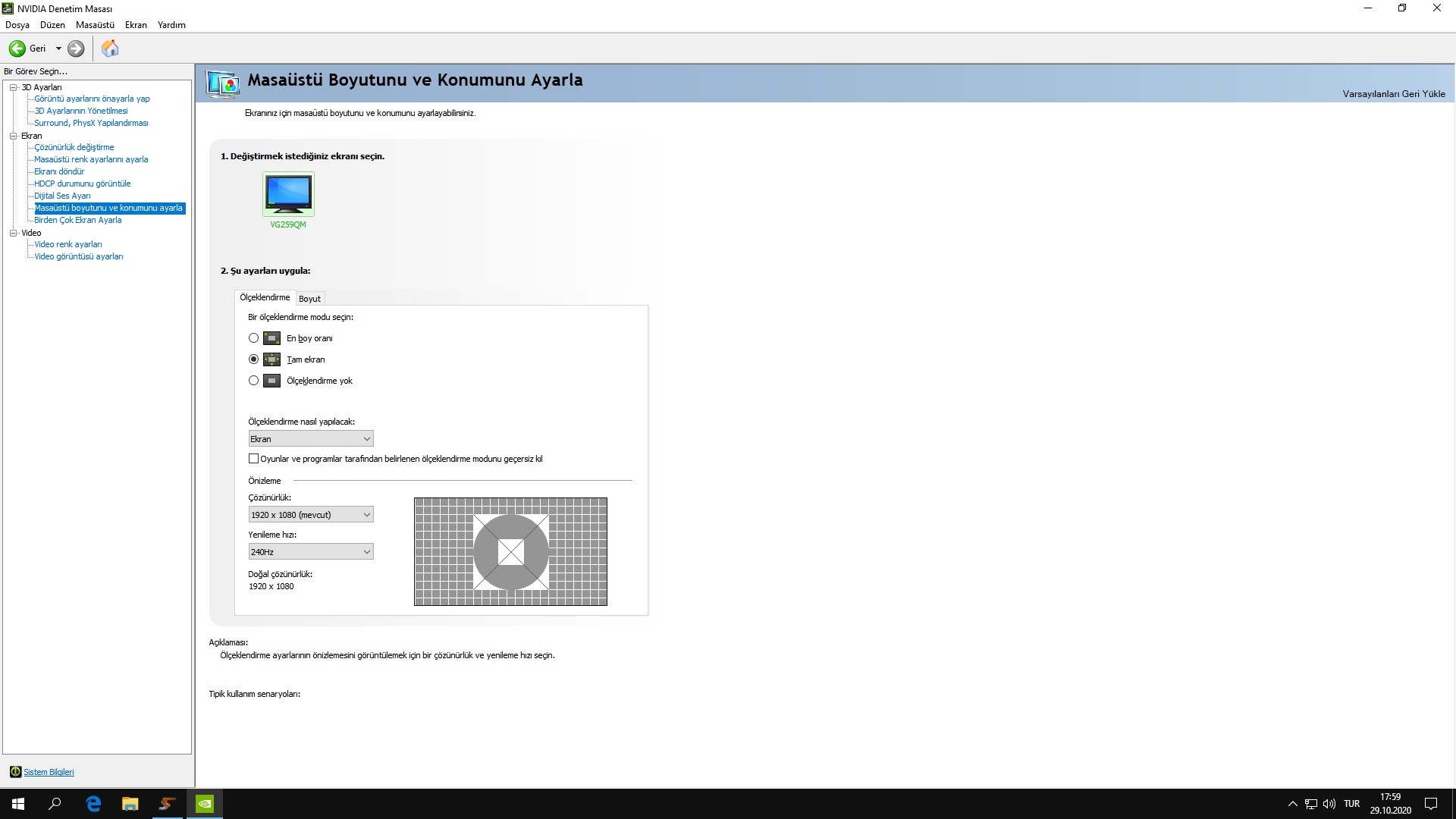This screenshot has width=1456, height=819.
Task: Open the Sublime Text taskbar icon
Action: [x=168, y=804]
